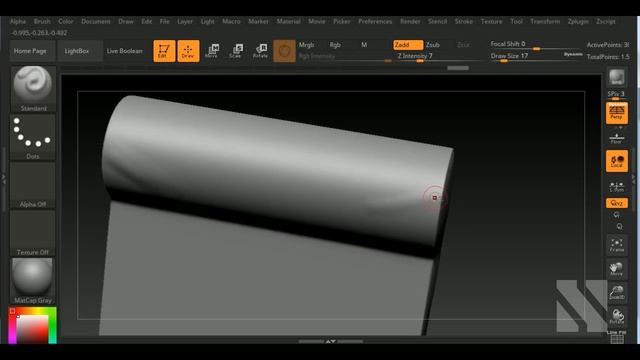Viewport: 640px width, 360px height.
Task: Open the Picker menu
Action: coord(342,21)
